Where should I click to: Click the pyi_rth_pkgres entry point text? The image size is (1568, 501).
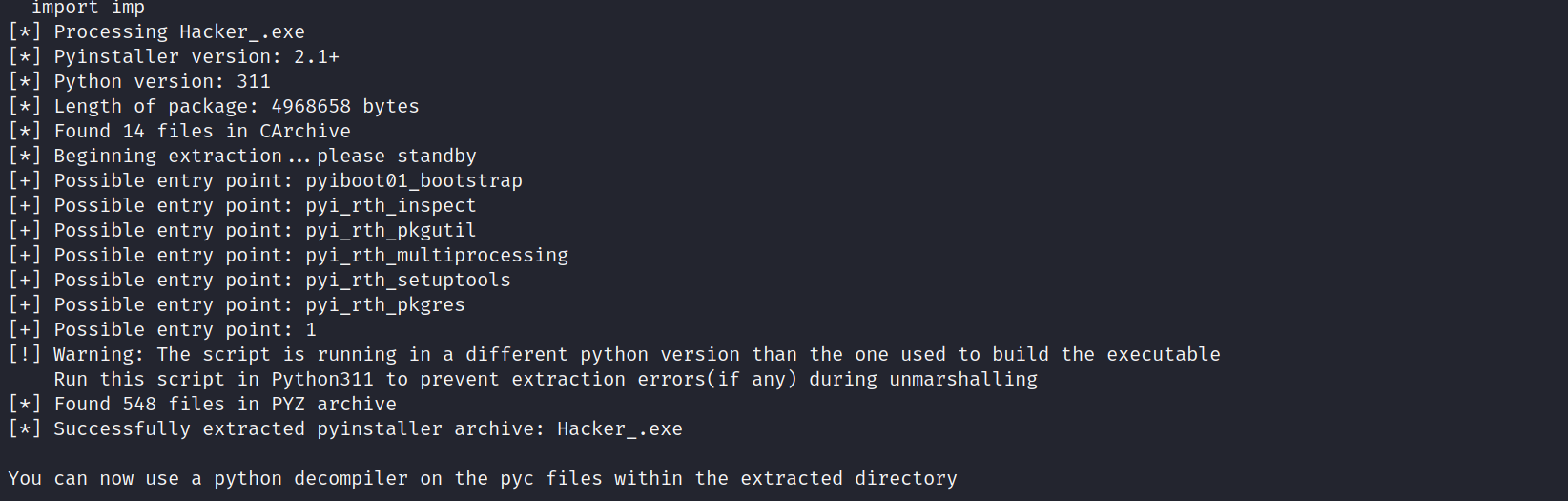[385, 305]
